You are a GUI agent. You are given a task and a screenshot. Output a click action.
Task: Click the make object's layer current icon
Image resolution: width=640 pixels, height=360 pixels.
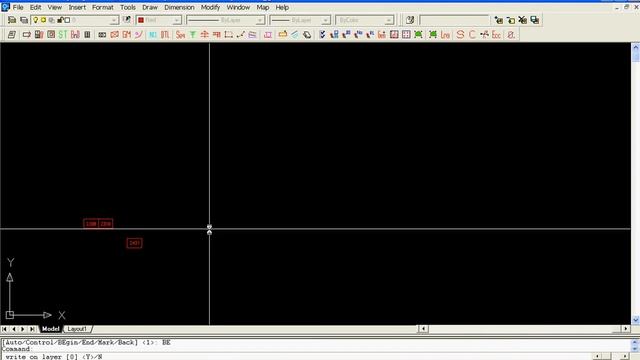pos(127,20)
